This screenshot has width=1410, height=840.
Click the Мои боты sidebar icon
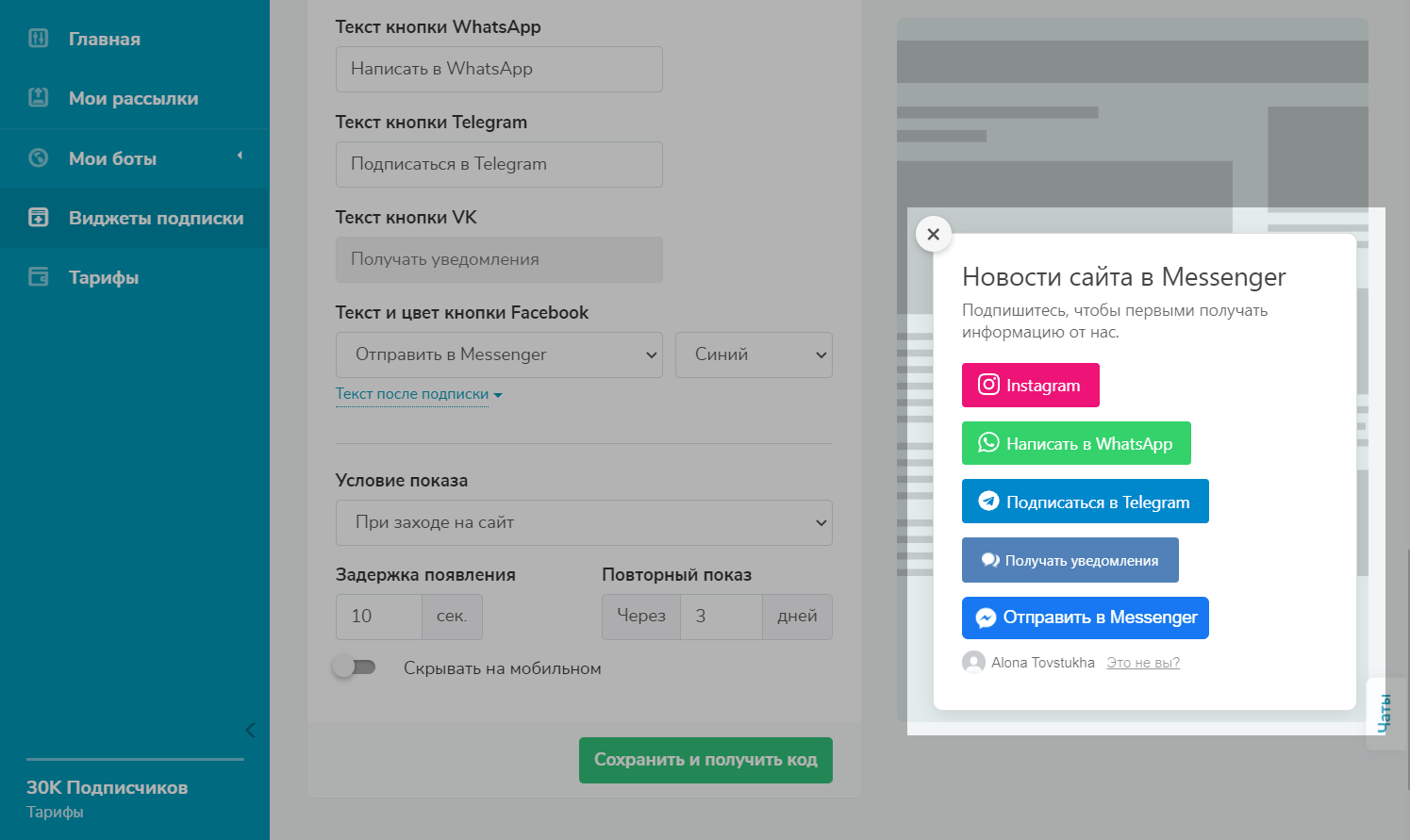coord(39,157)
